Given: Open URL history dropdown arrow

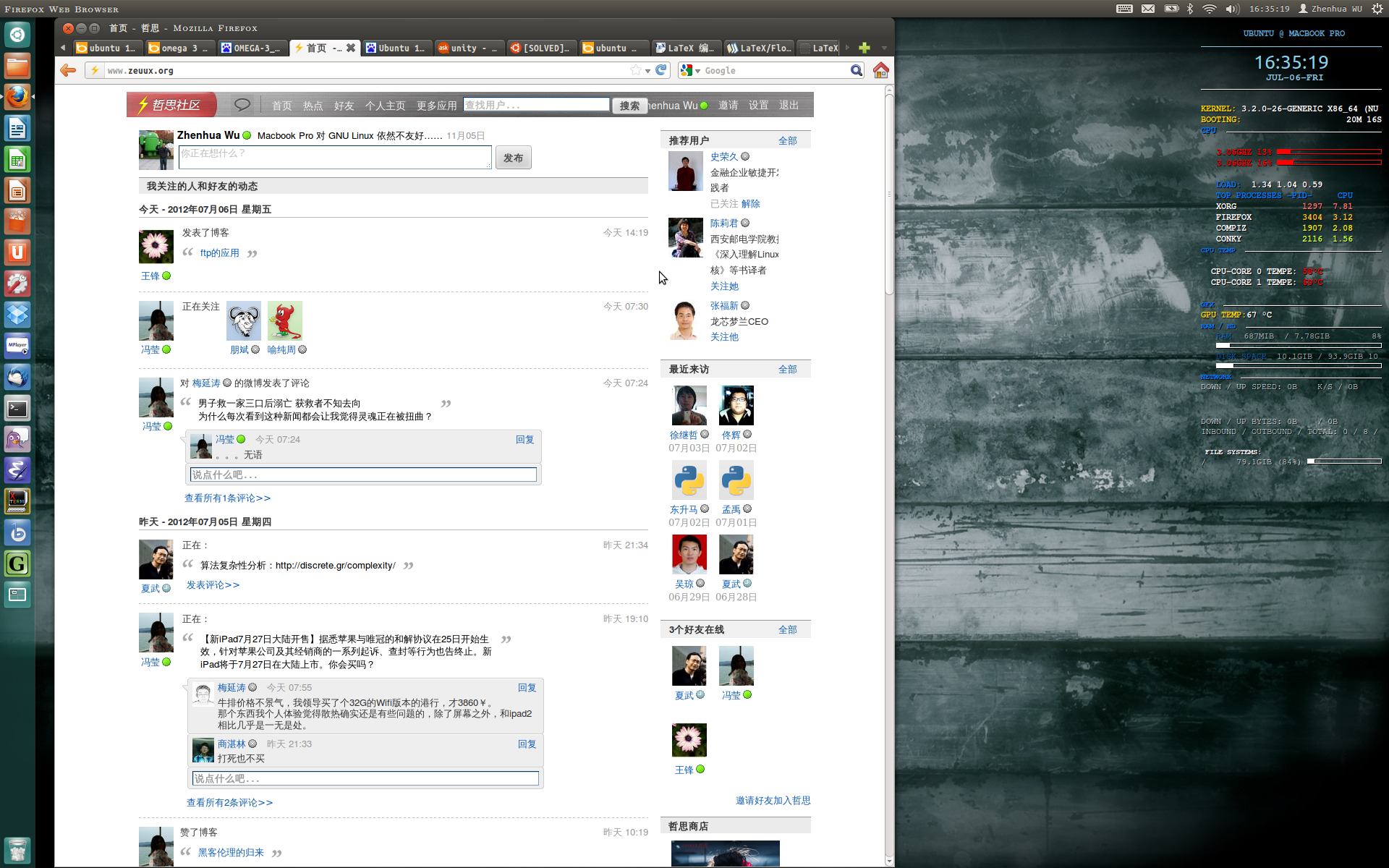Looking at the screenshot, I should point(648,71).
